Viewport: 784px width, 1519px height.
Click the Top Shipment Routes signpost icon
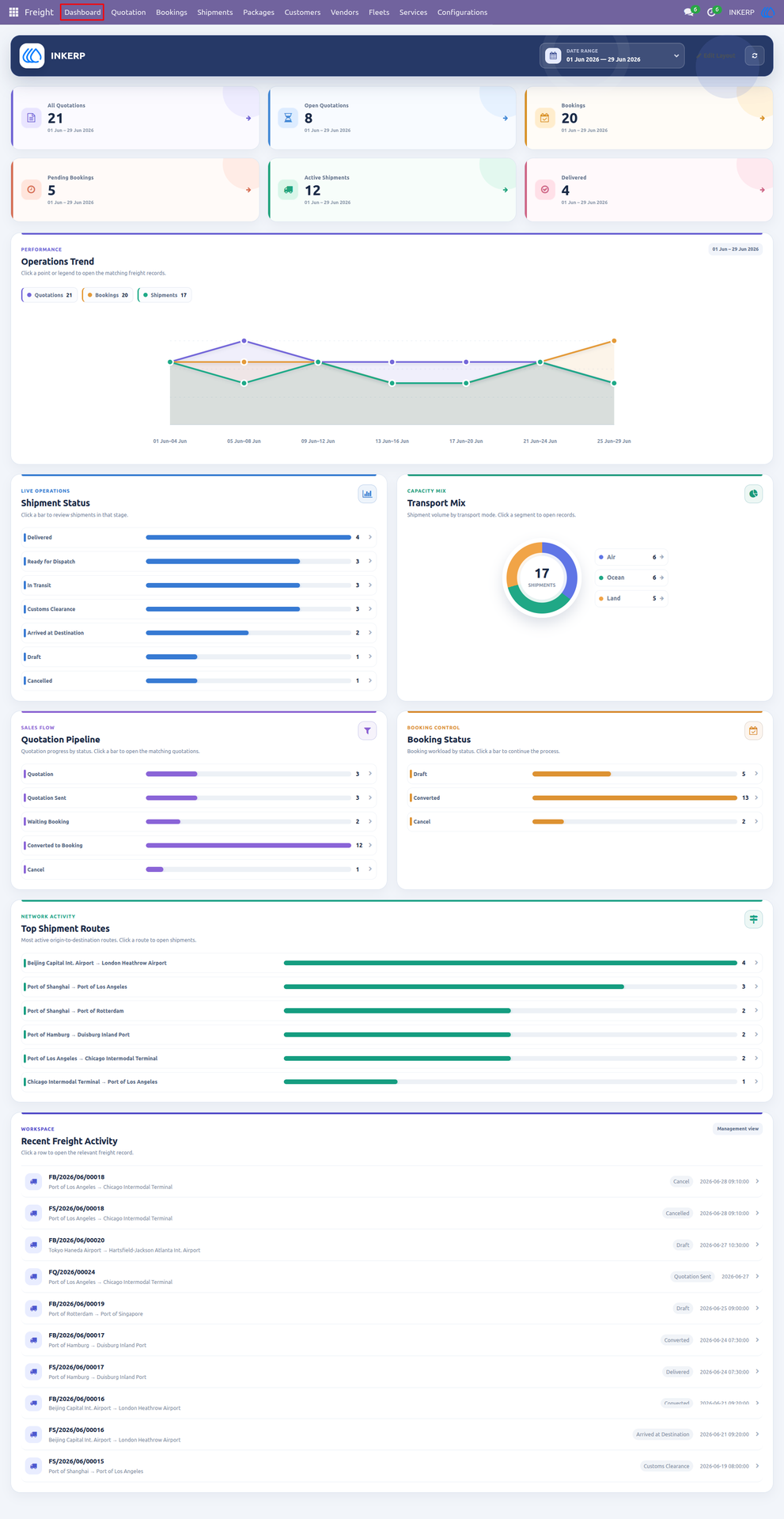(x=753, y=919)
